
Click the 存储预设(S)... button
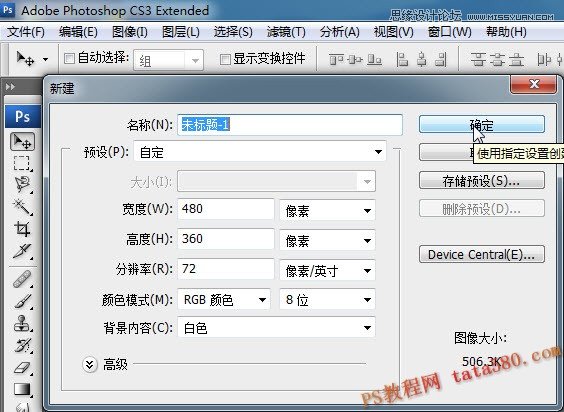tap(482, 180)
